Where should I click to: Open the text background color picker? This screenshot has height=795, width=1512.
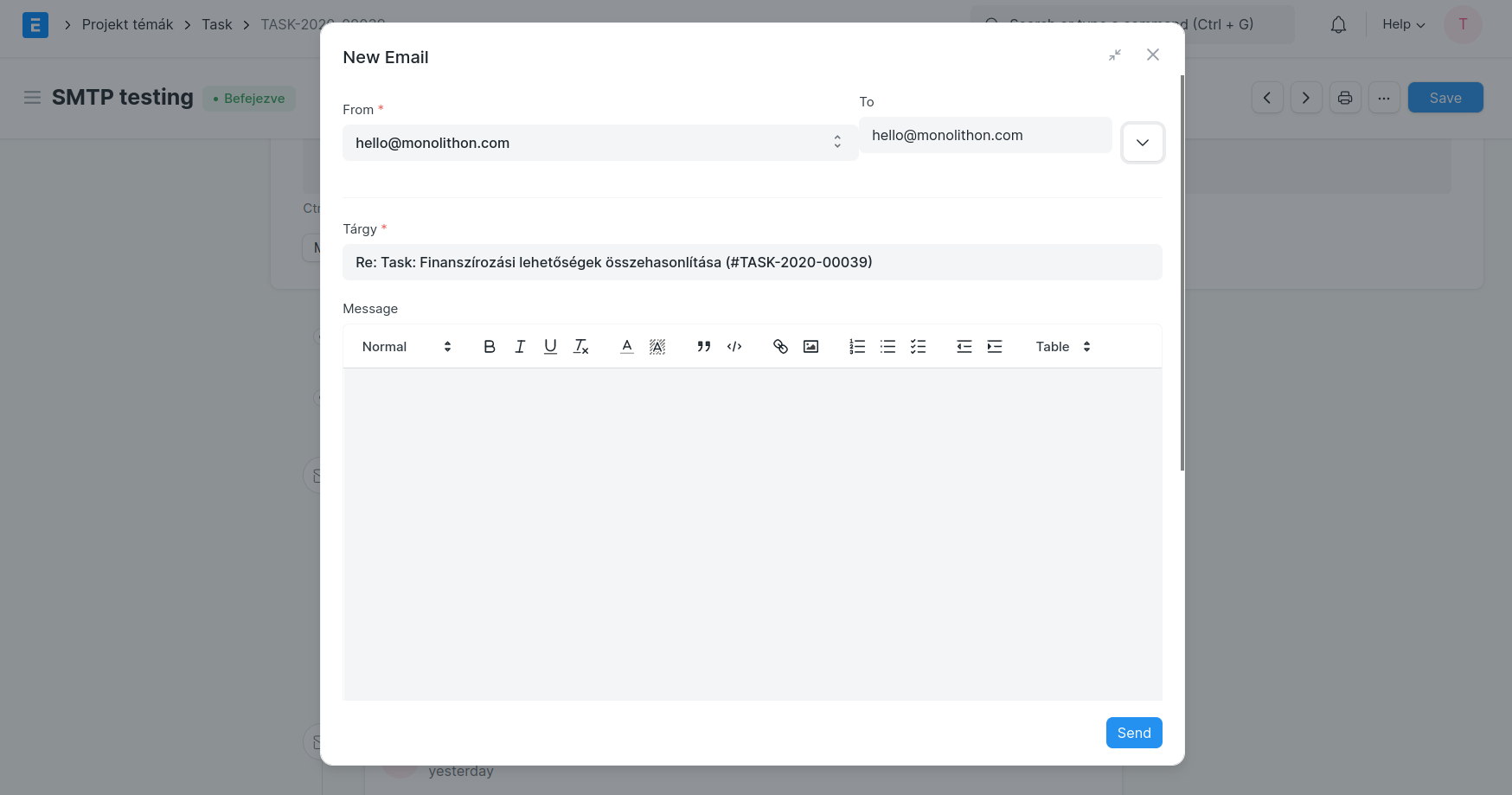pos(657,347)
